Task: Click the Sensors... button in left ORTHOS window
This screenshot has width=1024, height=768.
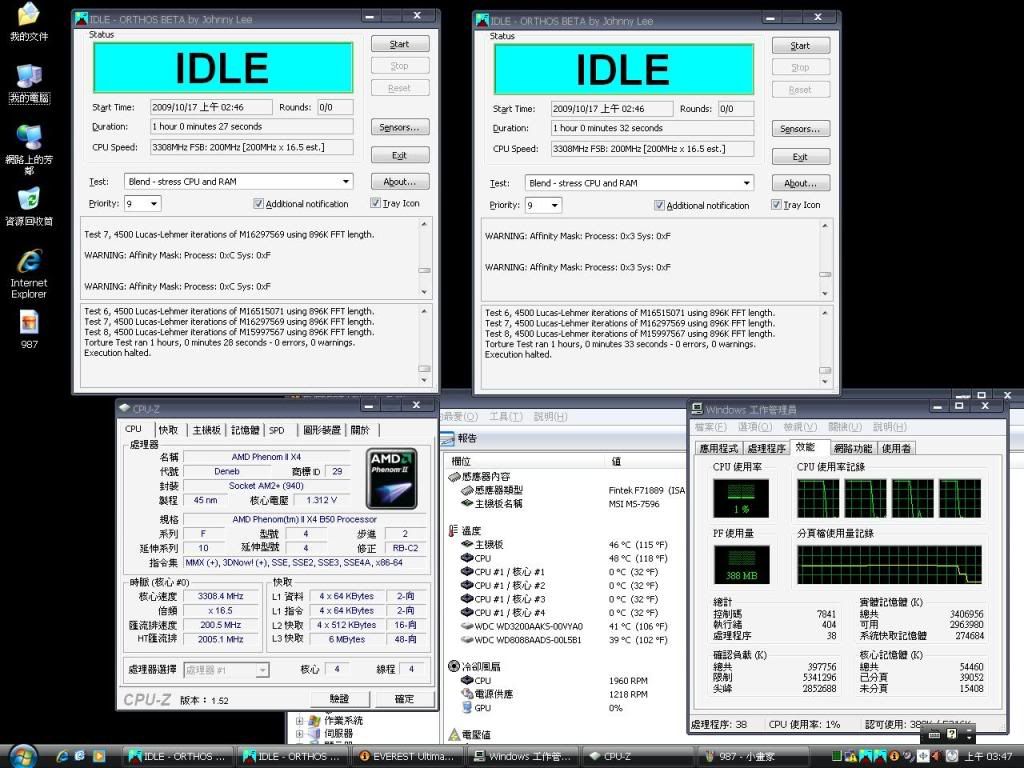Action: coord(399,128)
